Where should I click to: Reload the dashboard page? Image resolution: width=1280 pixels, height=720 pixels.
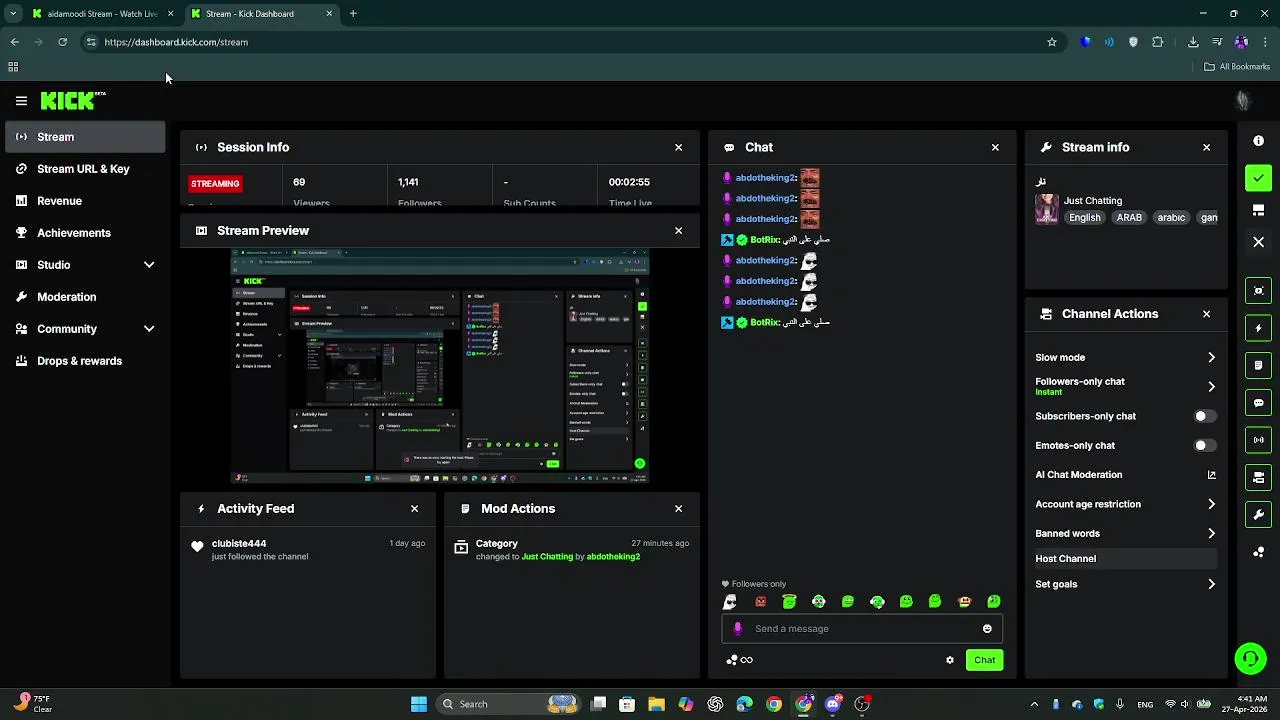[x=62, y=42]
